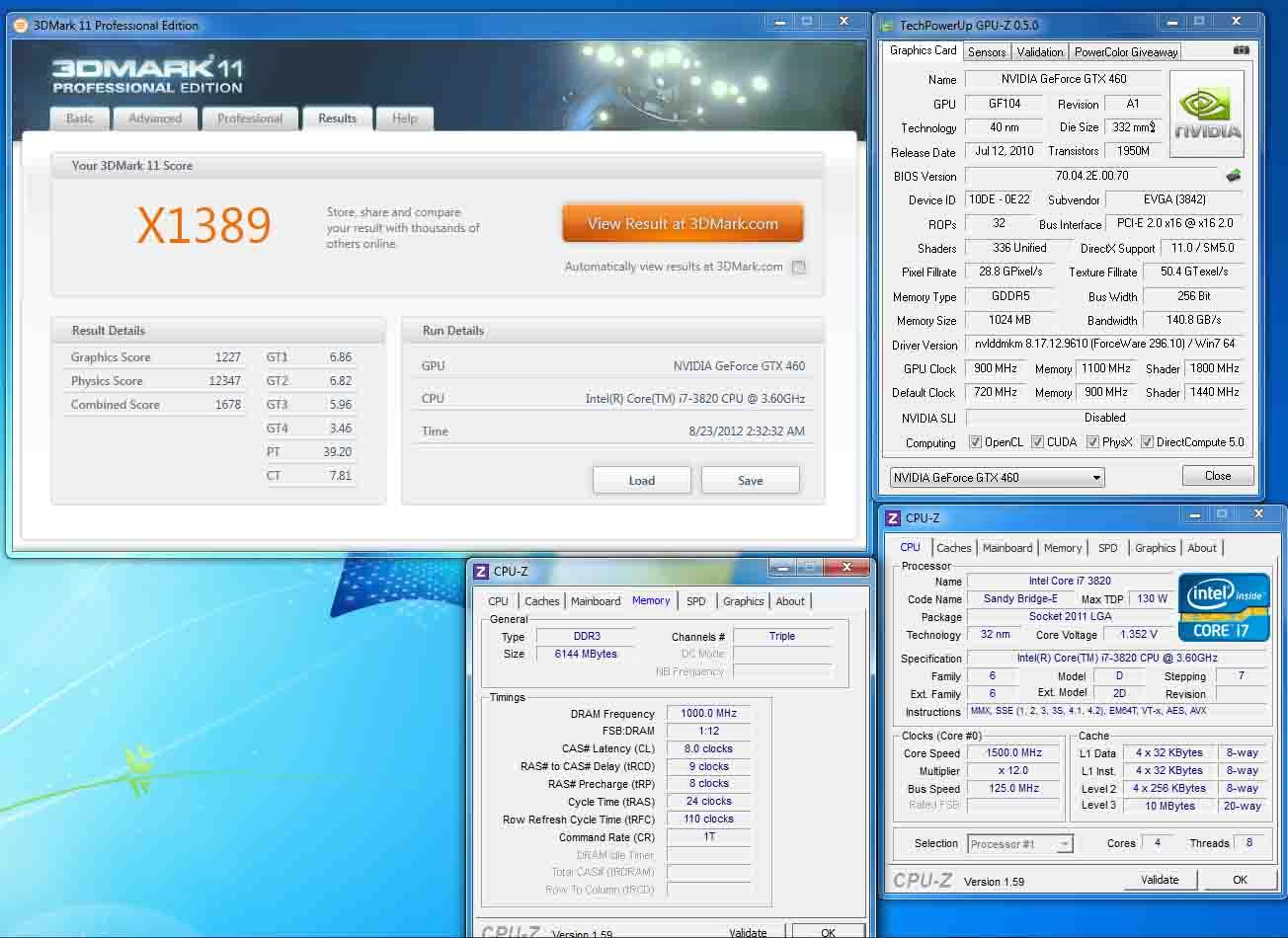Click the GPU-Z screenshot camera icon
This screenshot has width=1288, height=938.
(x=1241, y=50)
